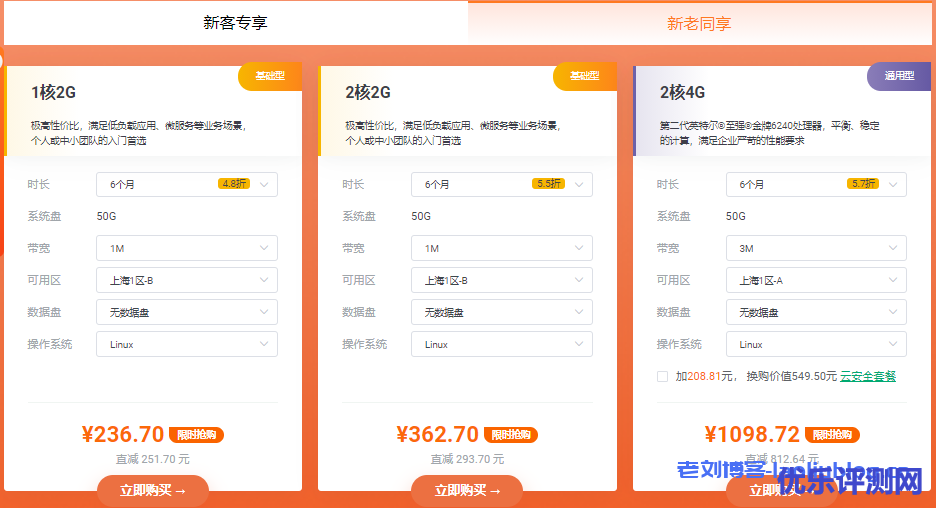Click the 基础型 badge on 1核2G card
936x508 pixels.
point(270,76)
